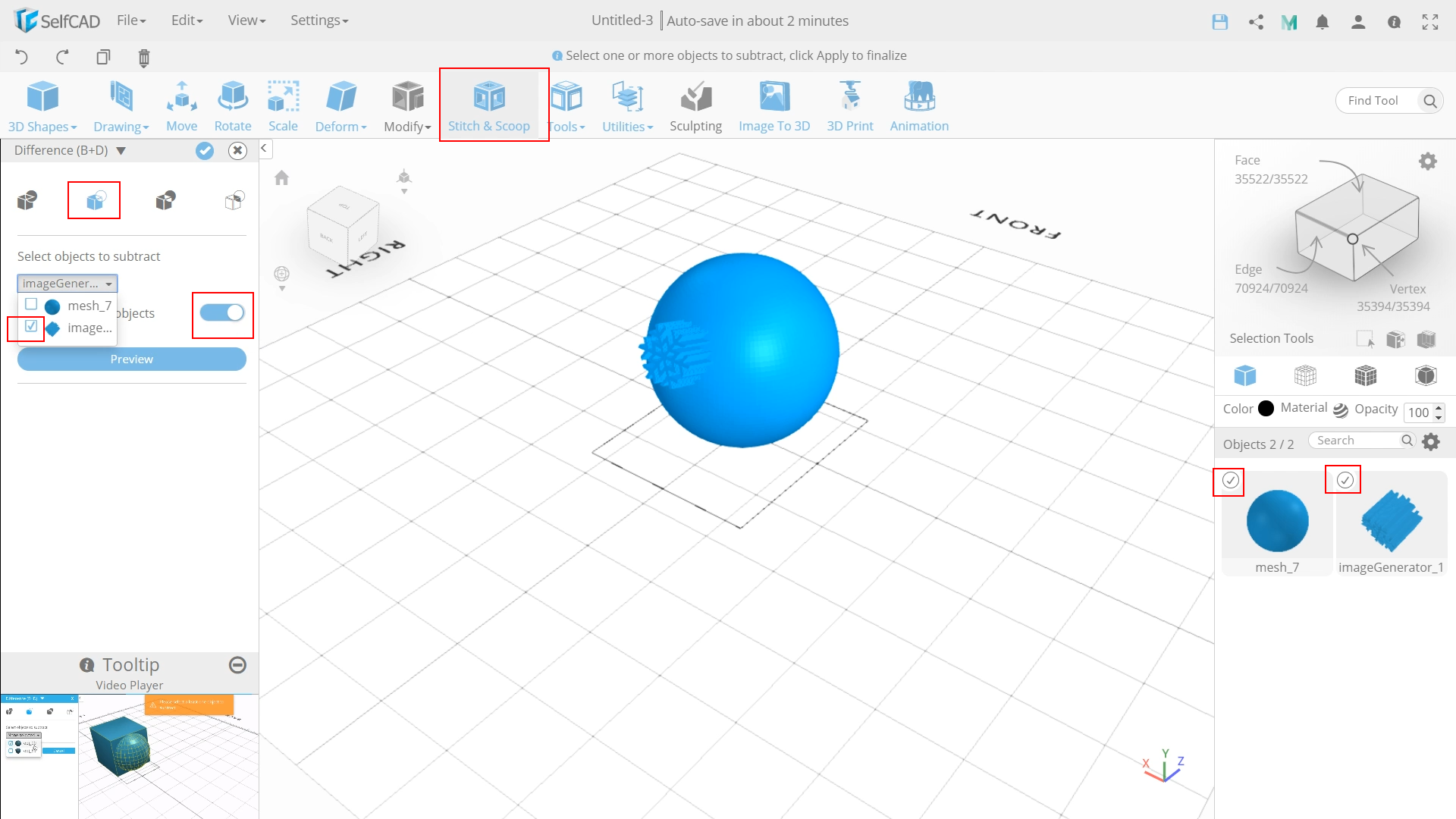Click the Redo arrow

(x=62, y=57)
